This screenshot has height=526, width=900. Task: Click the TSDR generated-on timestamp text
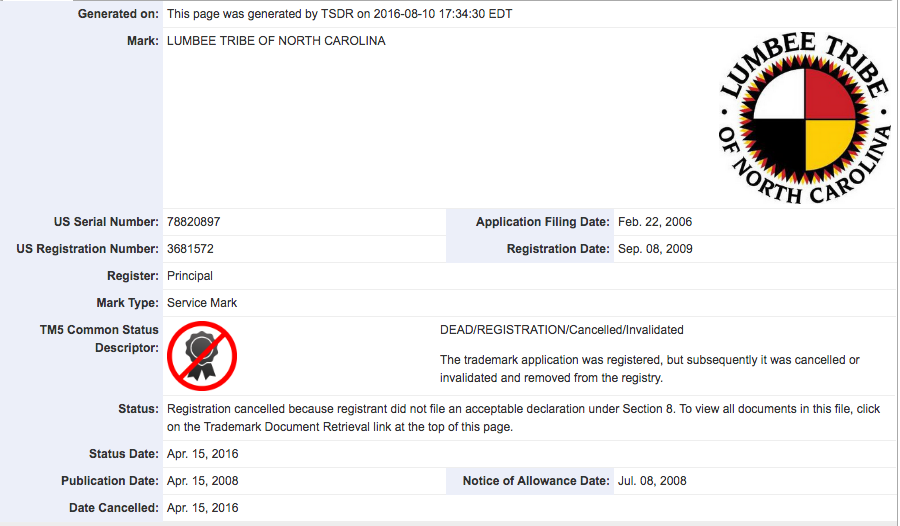tap(339, 14)
